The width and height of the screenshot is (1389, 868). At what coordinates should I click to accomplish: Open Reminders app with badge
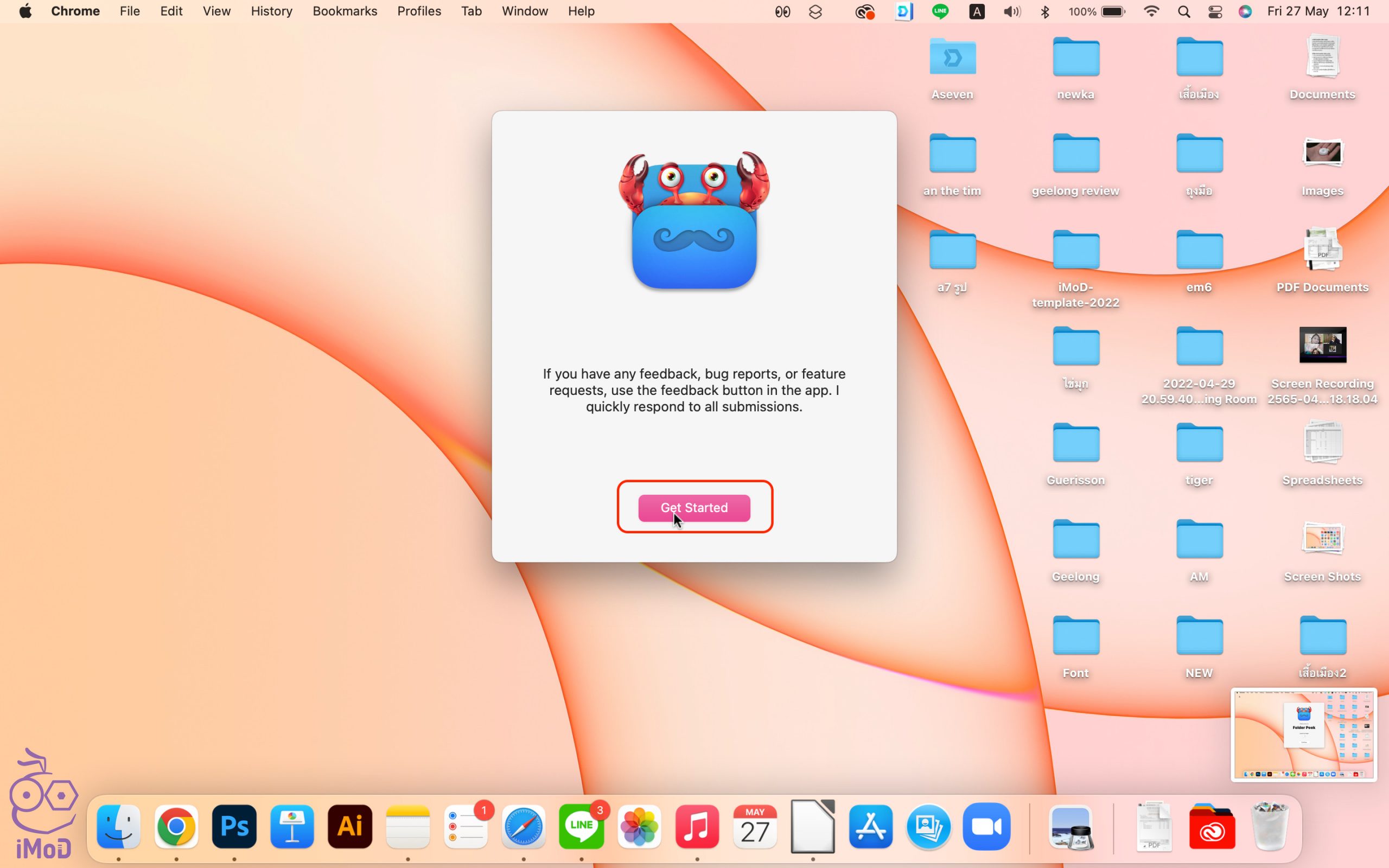tap(466, 827)
